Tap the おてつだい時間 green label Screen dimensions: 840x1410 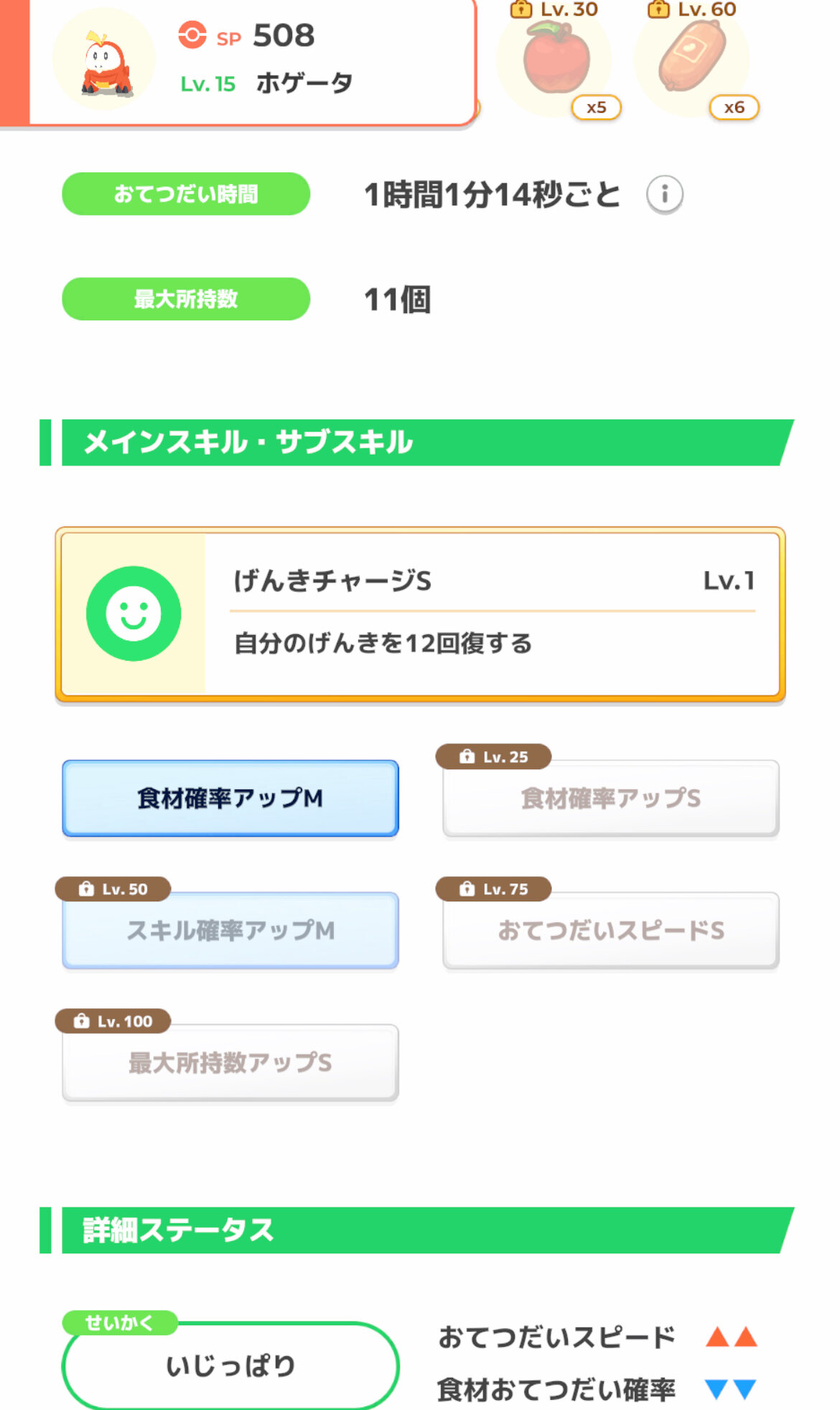coord(186,194)
